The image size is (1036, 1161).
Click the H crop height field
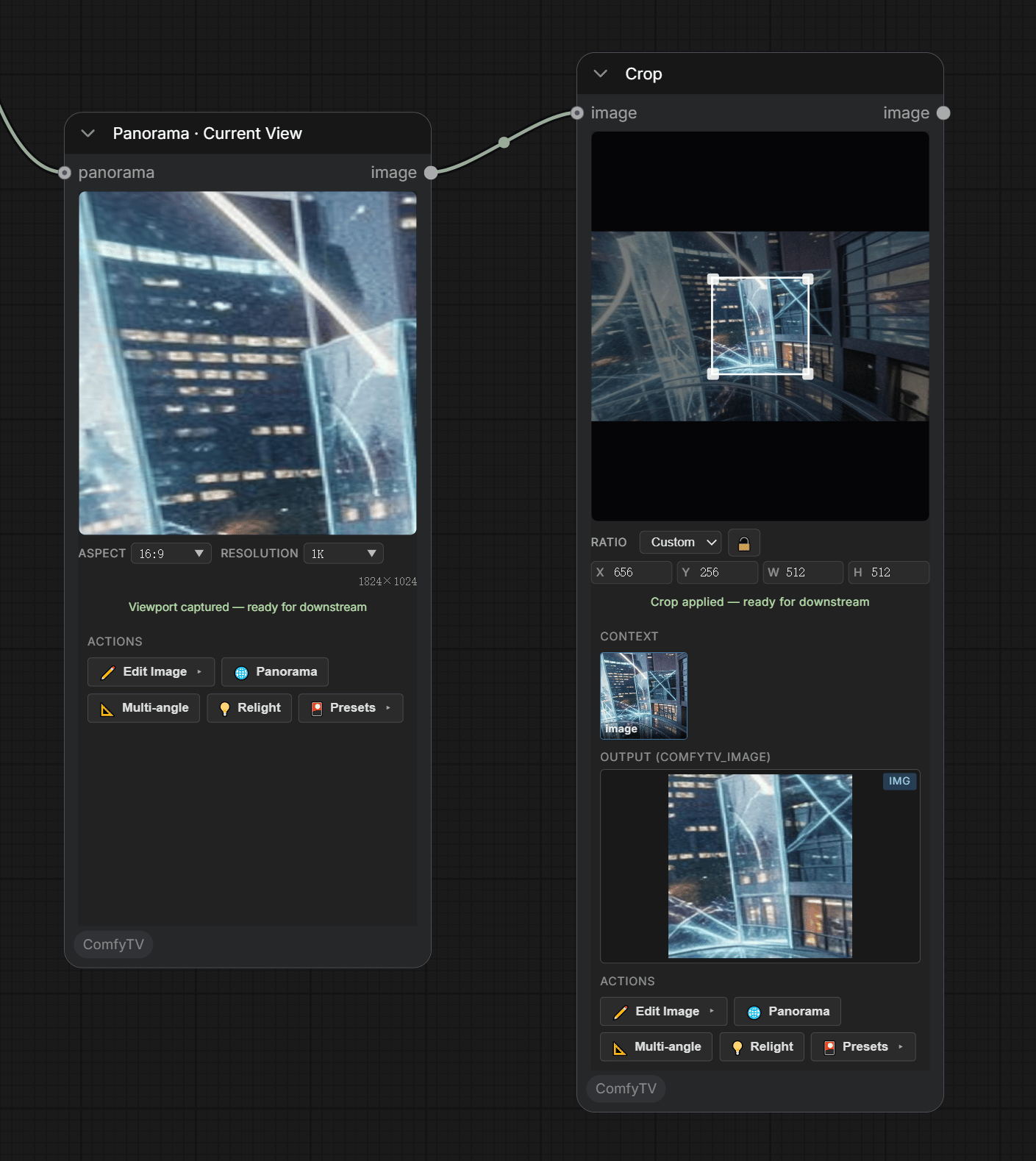889,573
